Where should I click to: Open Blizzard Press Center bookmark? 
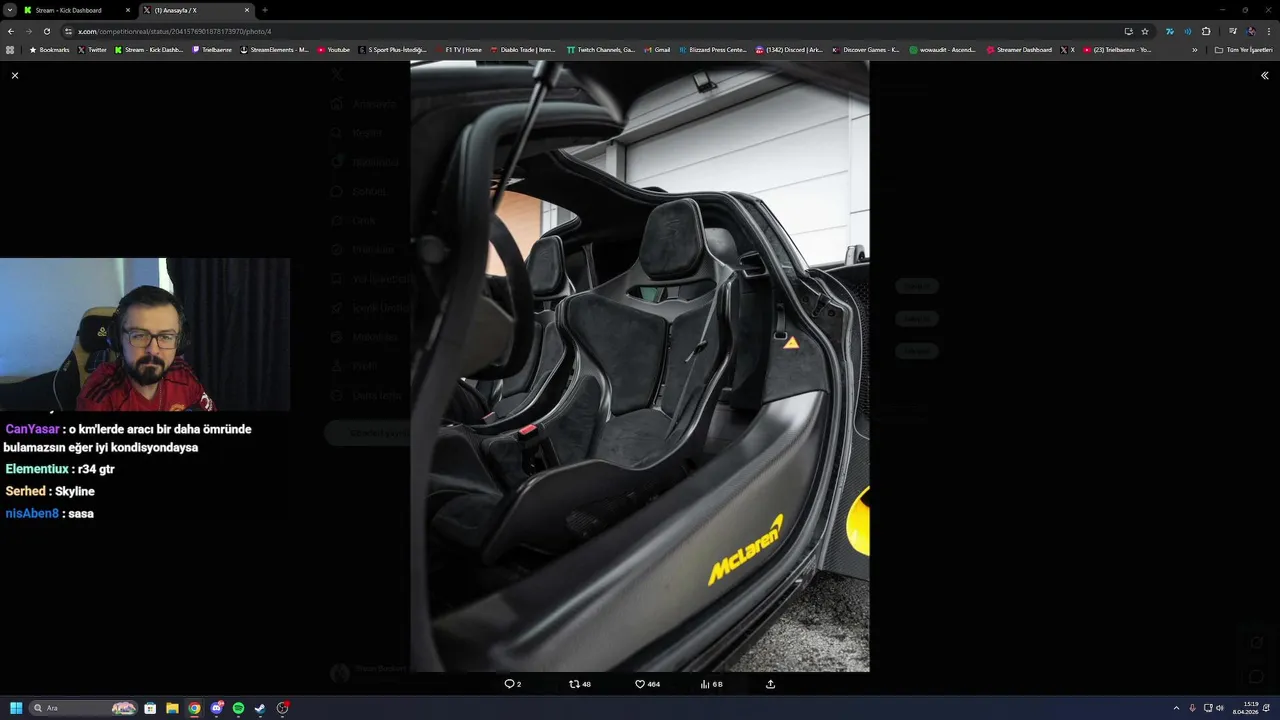tap(713, 49)
